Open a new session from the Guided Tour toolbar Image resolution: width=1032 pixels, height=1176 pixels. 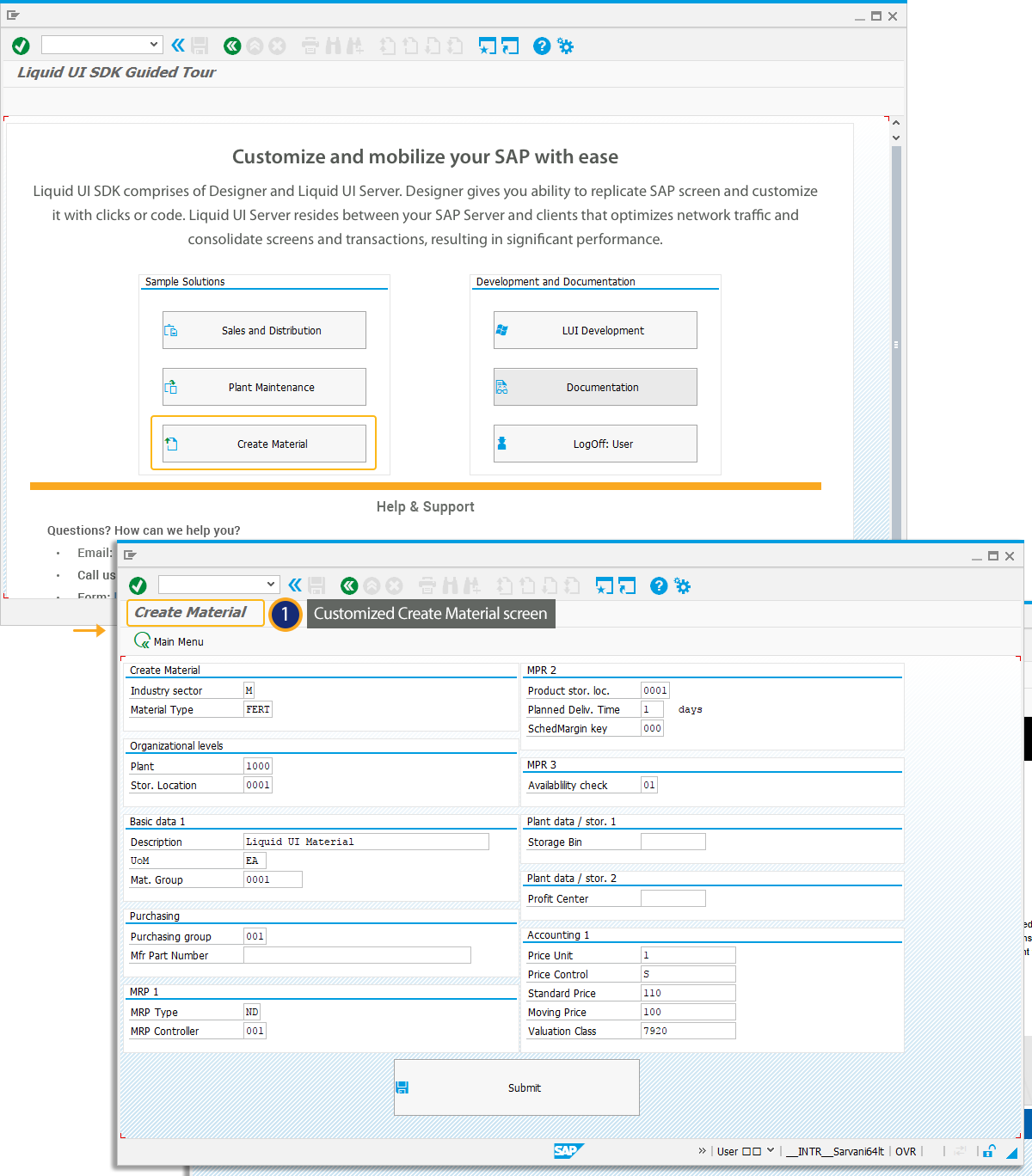(488, 46)
